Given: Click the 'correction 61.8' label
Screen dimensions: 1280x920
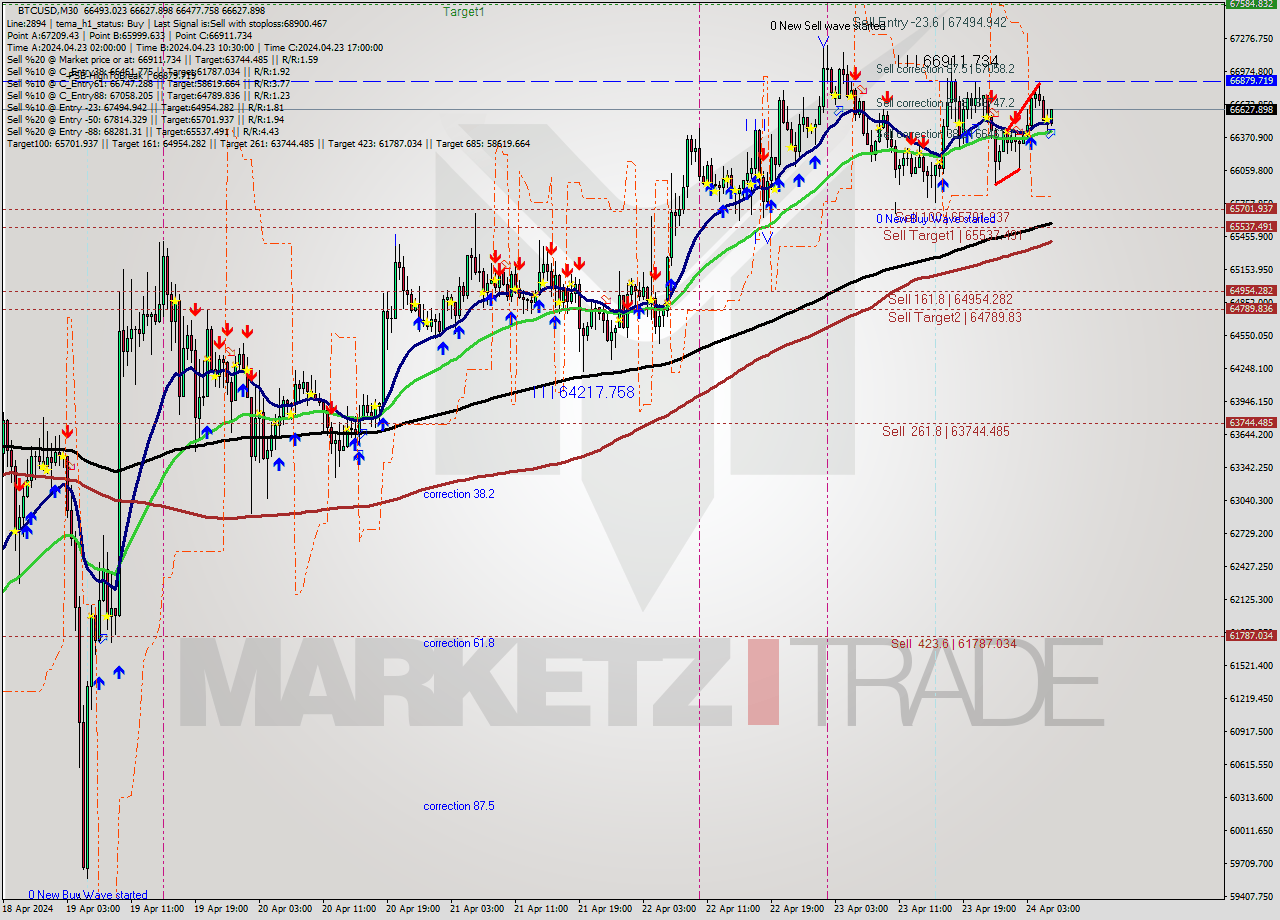Looking at the screenshot, I should coord(458,643).
